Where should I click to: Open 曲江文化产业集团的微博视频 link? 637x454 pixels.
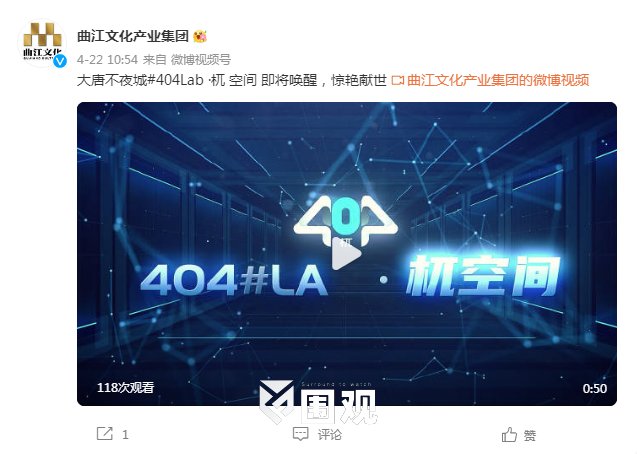pos(498,80)
